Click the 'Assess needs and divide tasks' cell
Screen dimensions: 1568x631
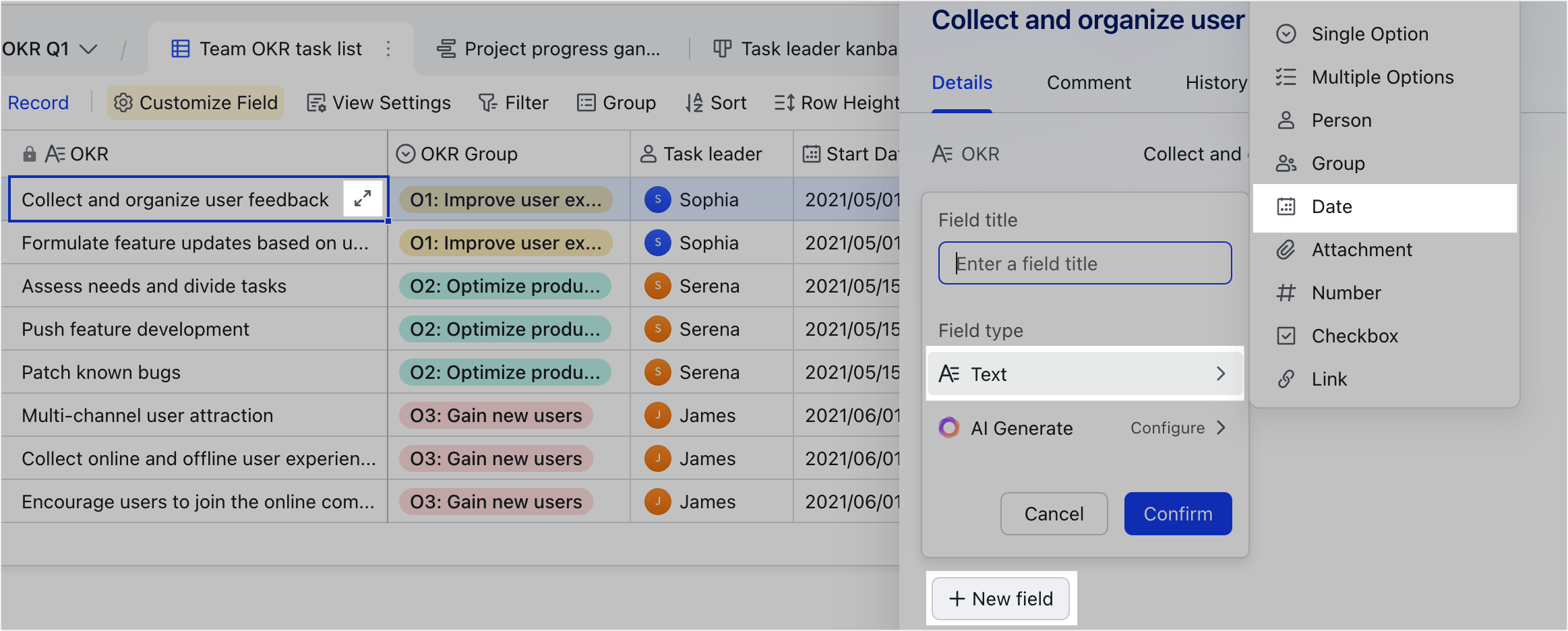(194, 286)
